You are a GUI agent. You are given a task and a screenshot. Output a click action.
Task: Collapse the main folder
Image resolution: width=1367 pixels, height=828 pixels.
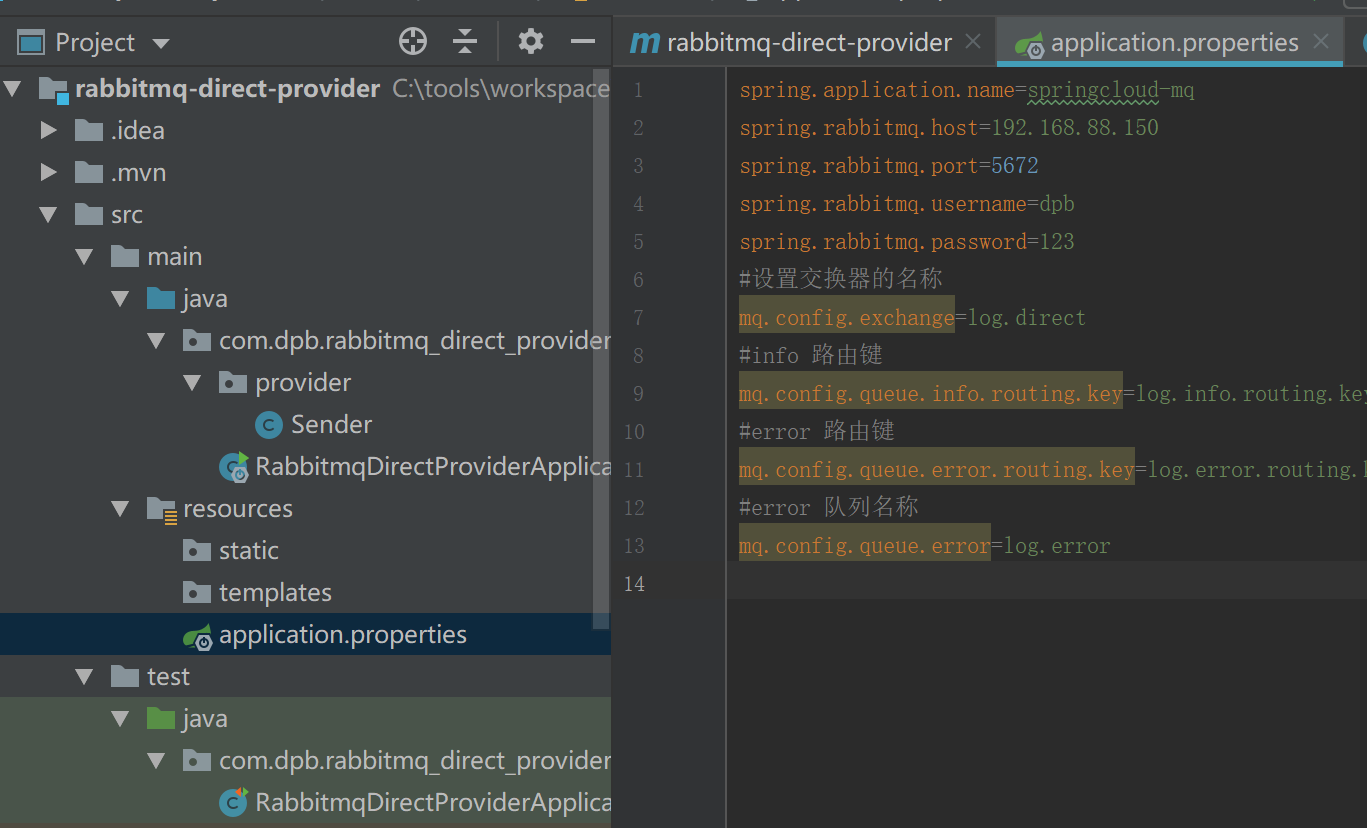tap(84, 256)
